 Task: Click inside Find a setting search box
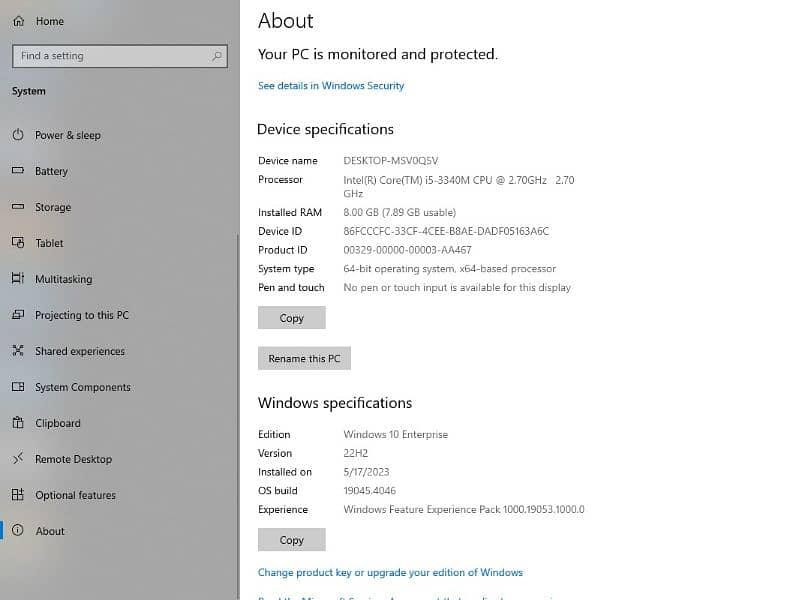point(110,56)
